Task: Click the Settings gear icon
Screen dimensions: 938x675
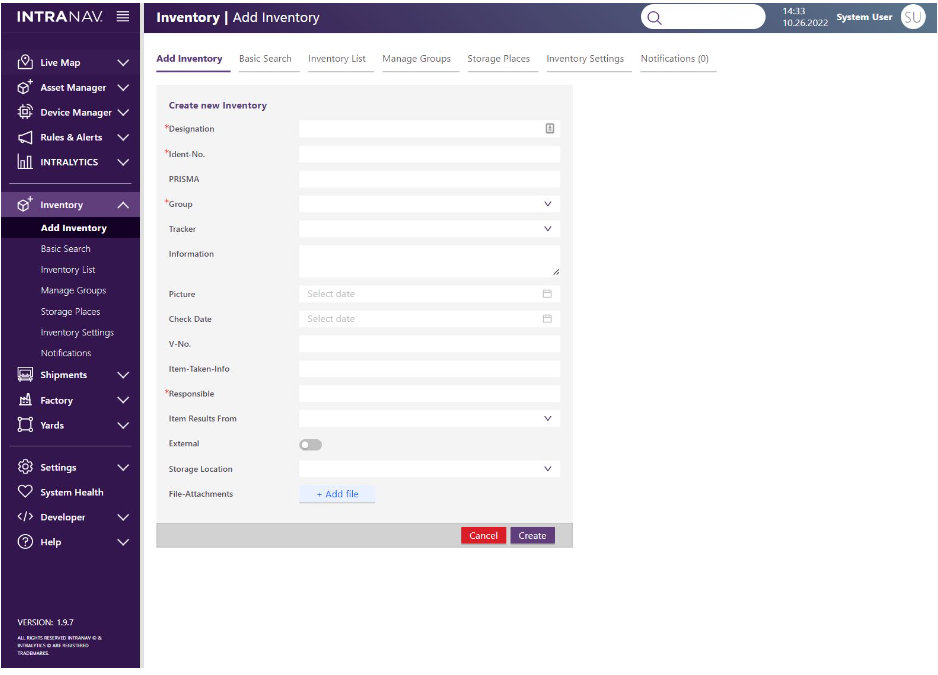Action: point(25,467)
